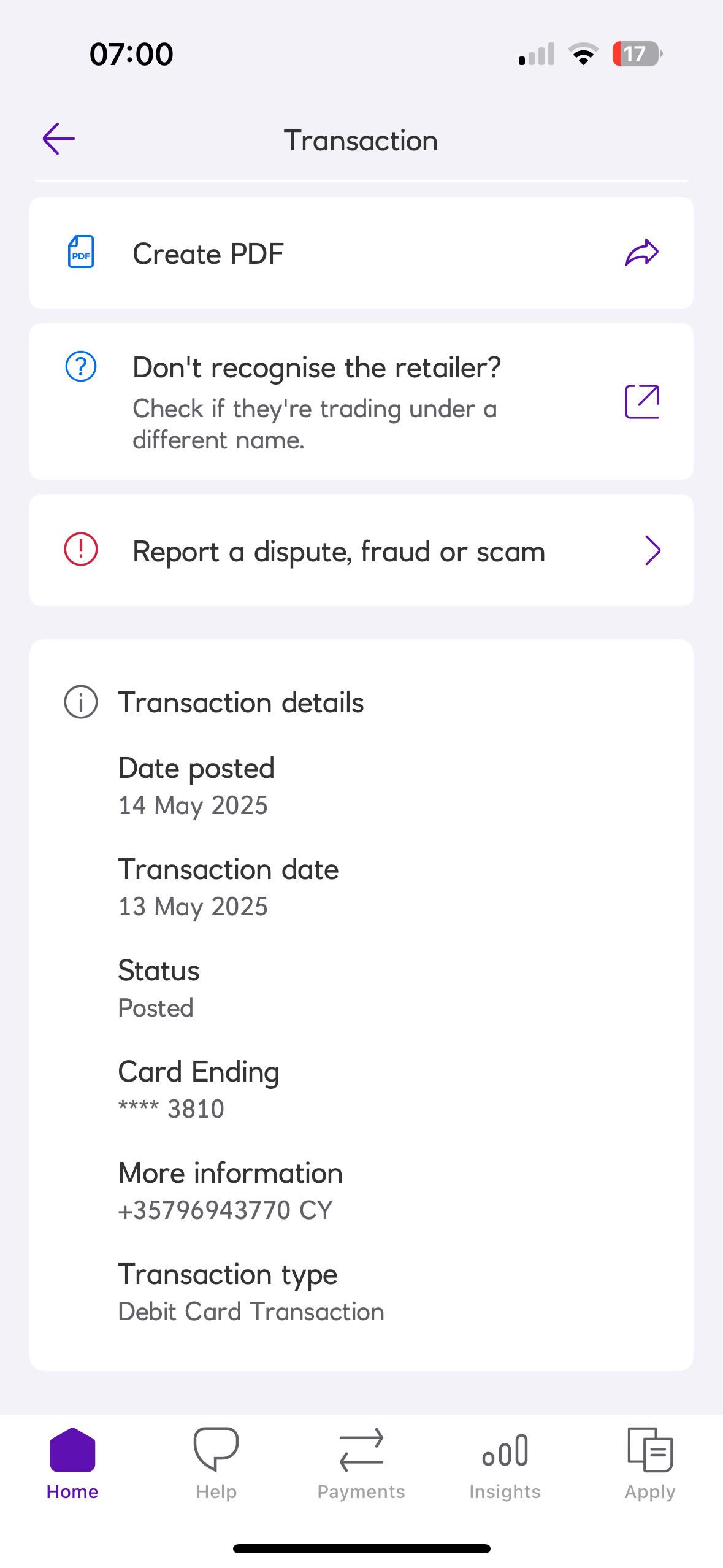Open the Help tab

point(216,1462)
